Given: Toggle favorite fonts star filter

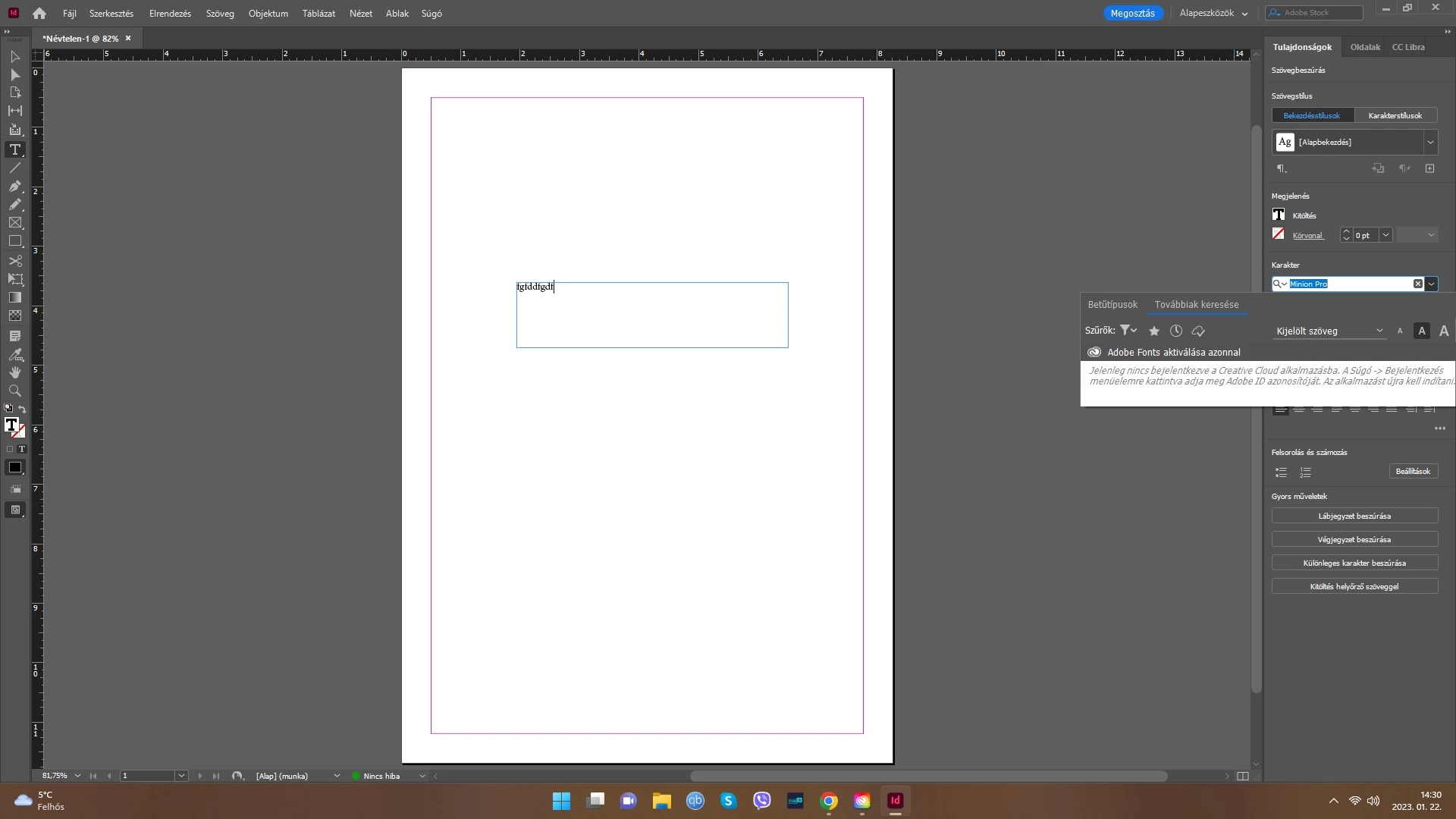Looking at the screenshot, I should pos(1154,331).
